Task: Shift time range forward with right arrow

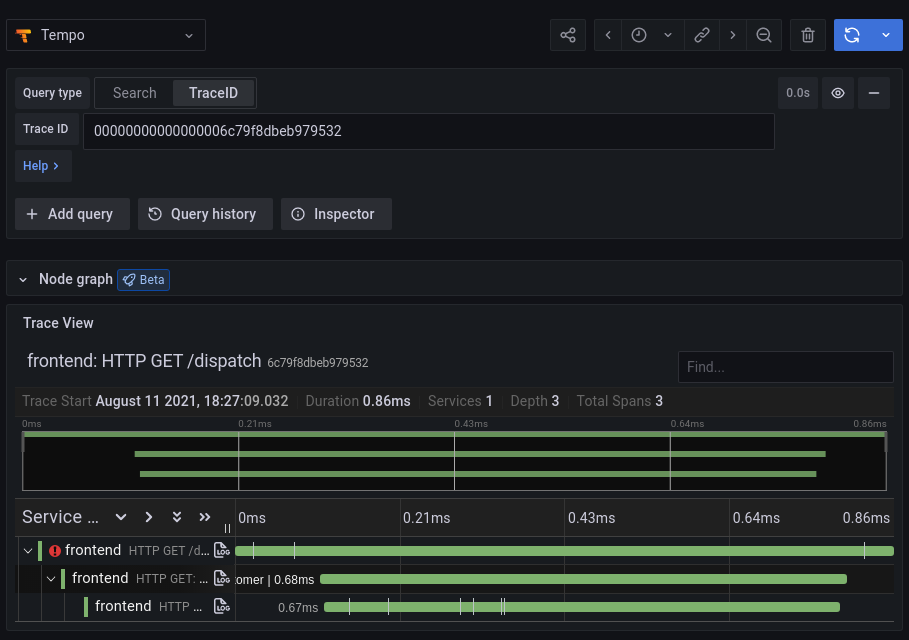Action: click(733, 34)
